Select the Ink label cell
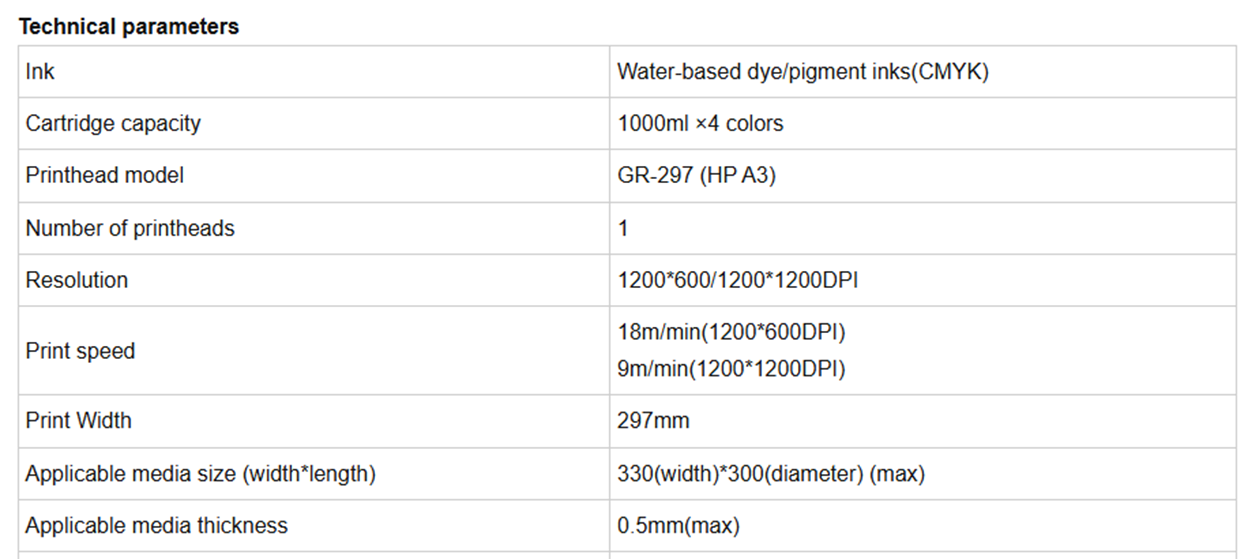The image size is (1248, 559). (41, 72)
